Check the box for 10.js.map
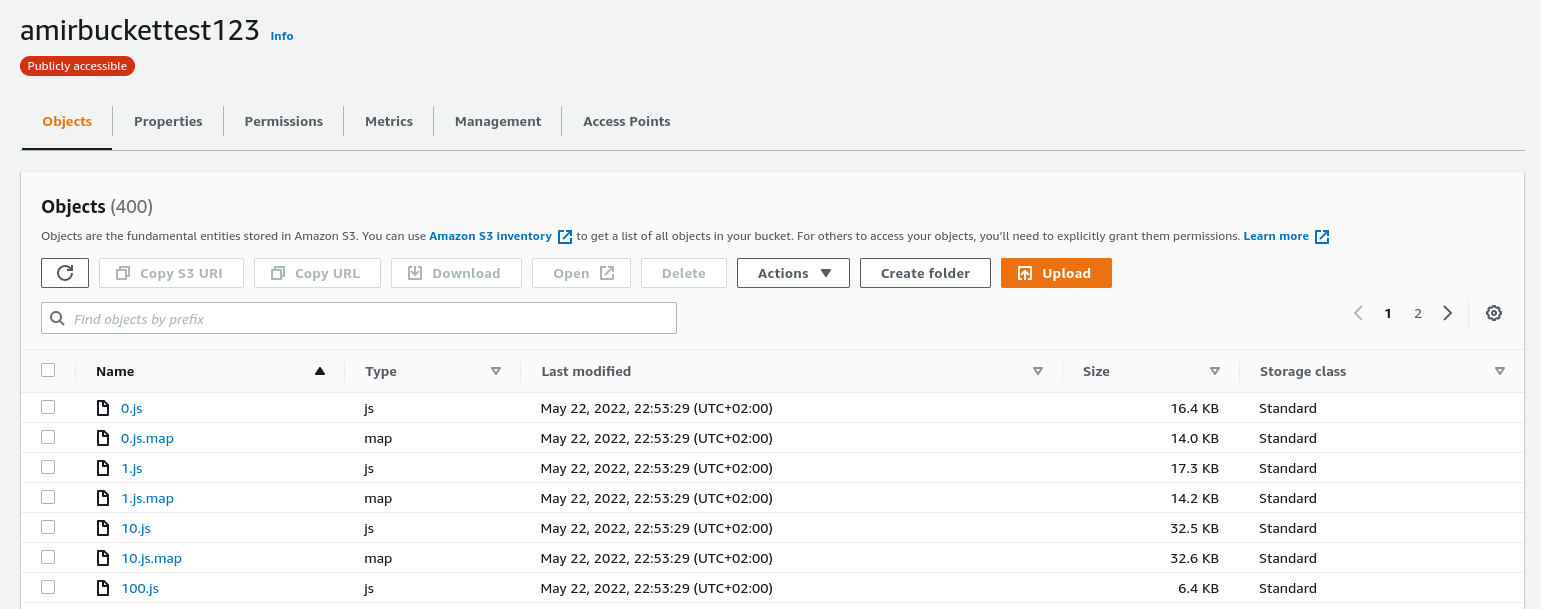Viewport: 1541px width, 609px height. point(48,557)
